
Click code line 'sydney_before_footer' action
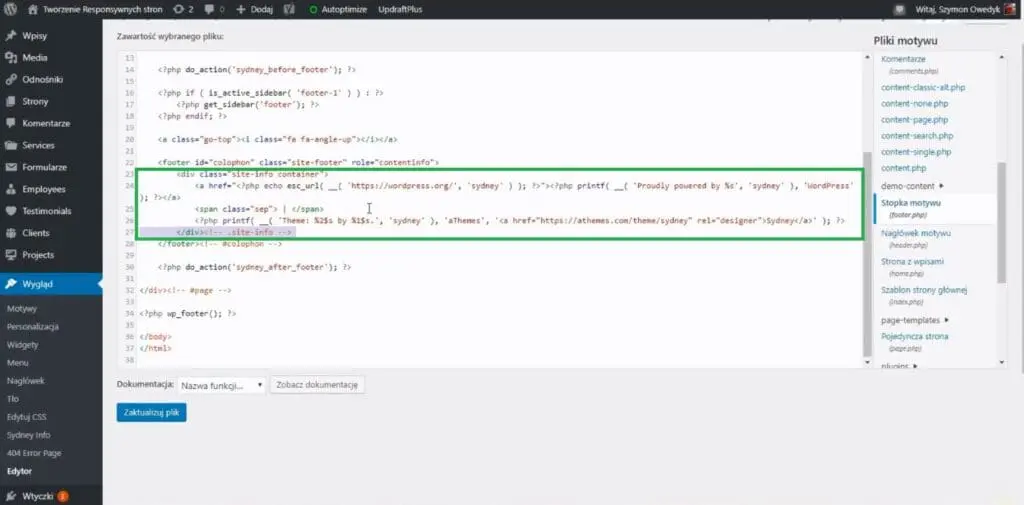pos(257,69)
